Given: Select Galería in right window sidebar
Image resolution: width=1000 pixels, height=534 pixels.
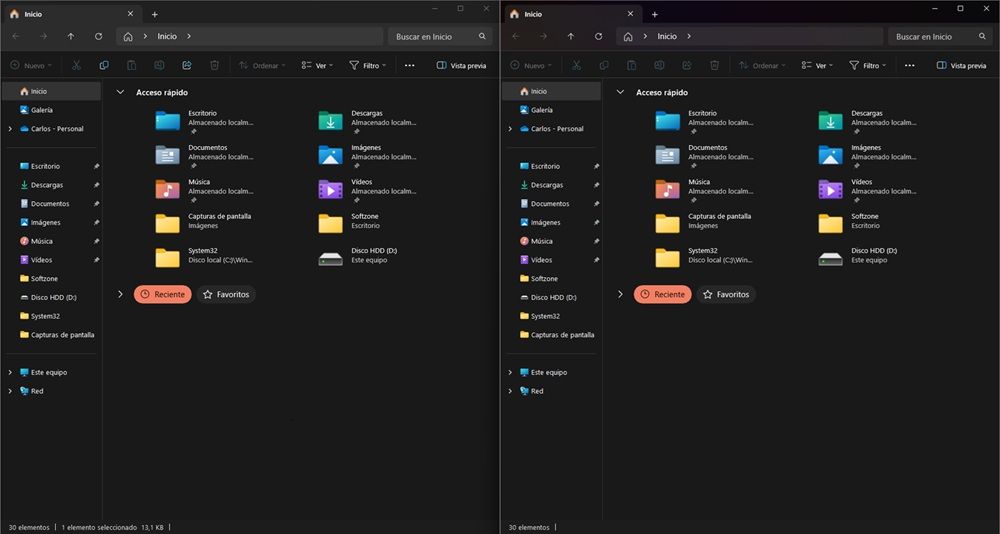Looking at the screenshot, I should tap(541, 110).
